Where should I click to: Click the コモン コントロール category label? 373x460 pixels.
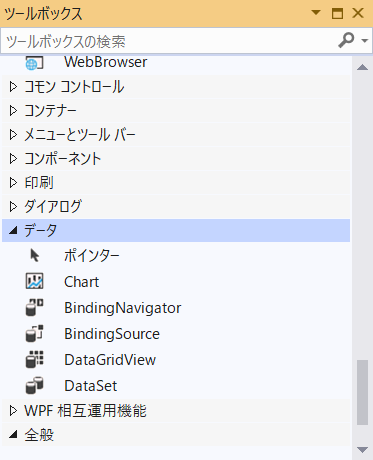74,87
